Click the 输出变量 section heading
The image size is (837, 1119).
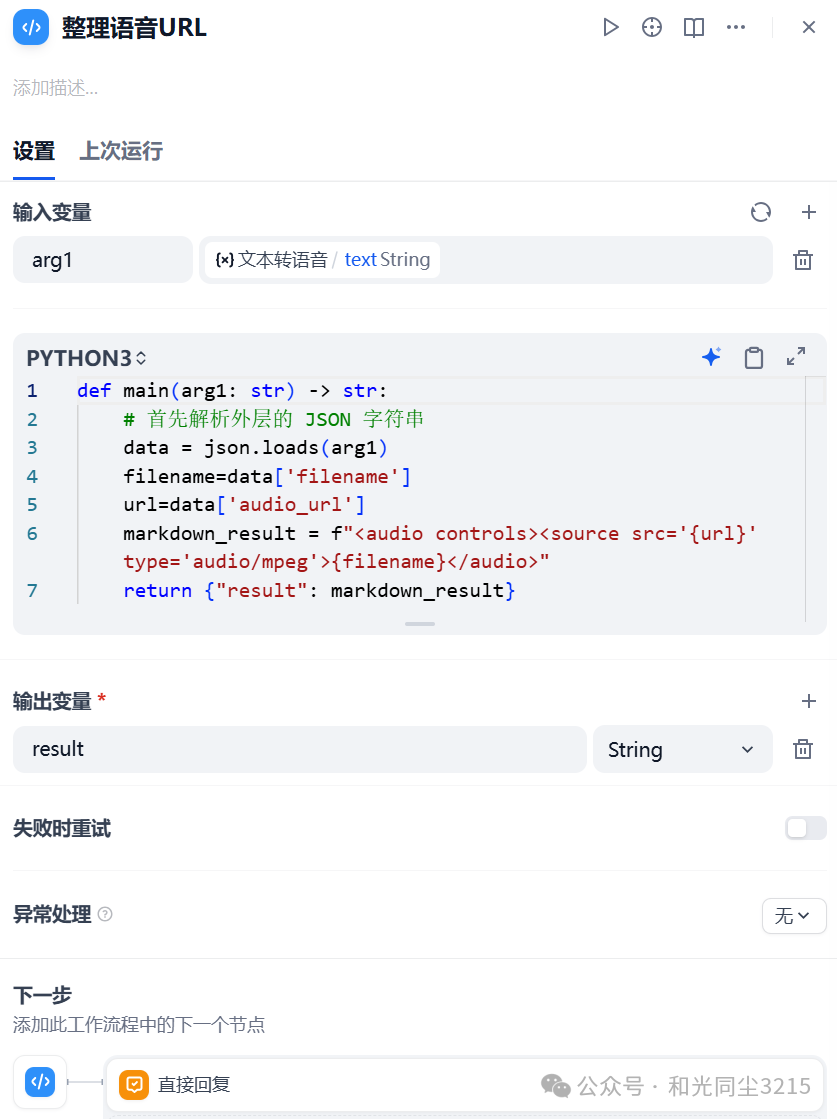coord(52,702)
